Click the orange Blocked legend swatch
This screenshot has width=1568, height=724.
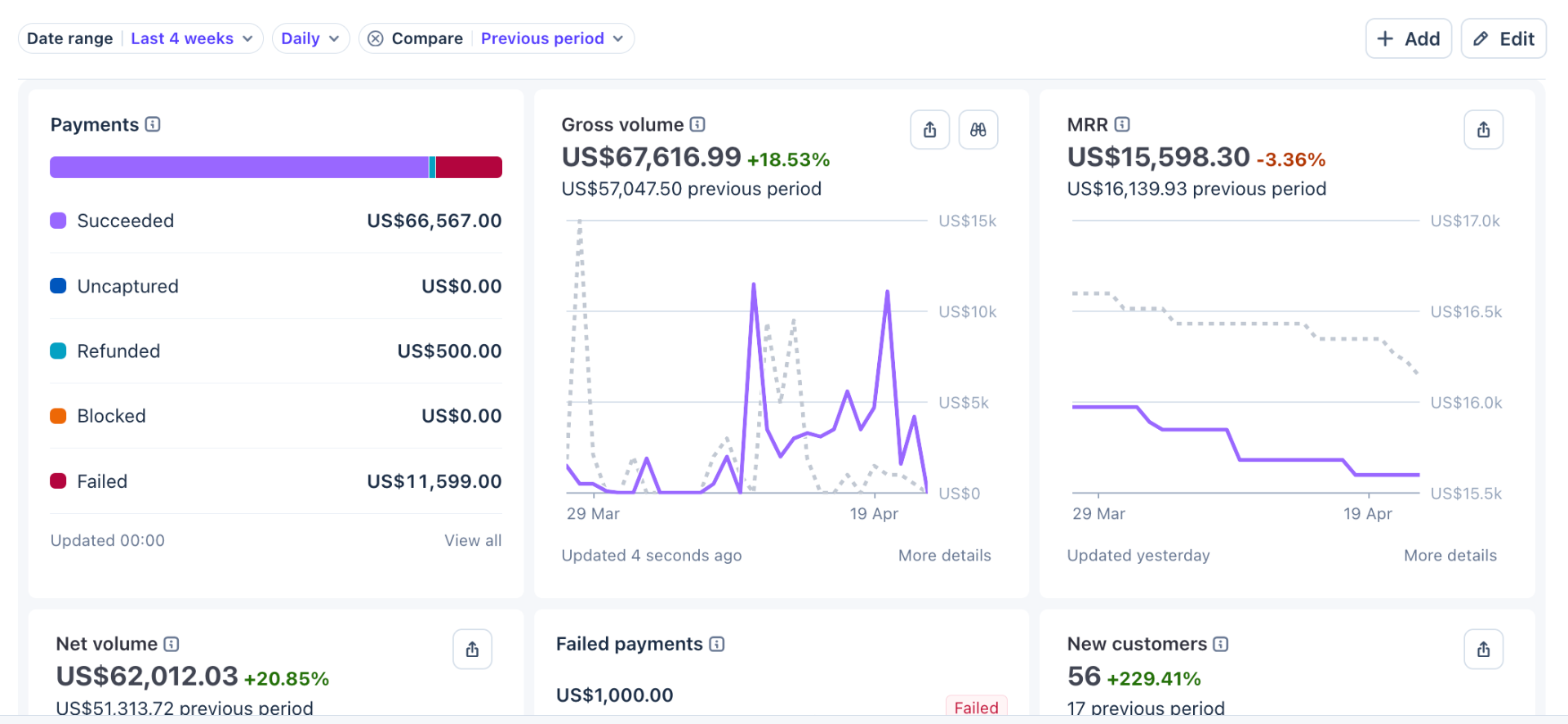point(58,416)
